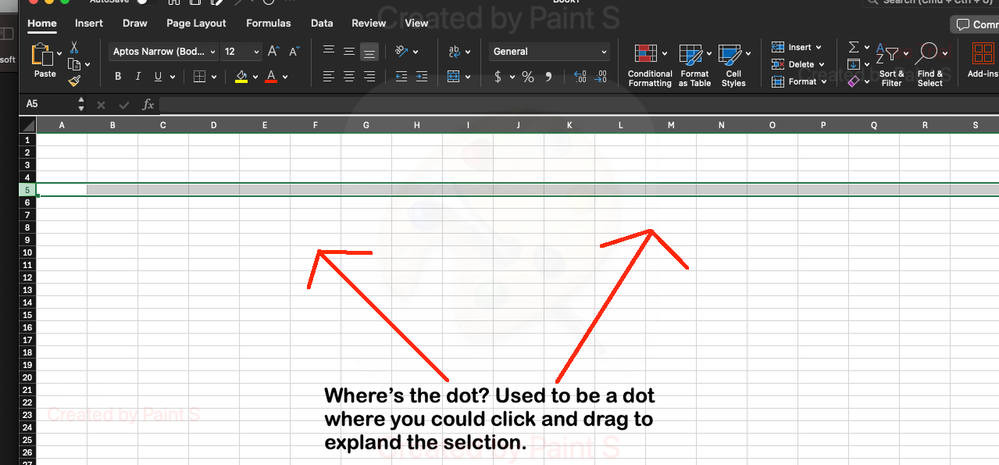Open the View tab
Viewport: 999px width, 465px height.
click(x=416, y=24)
